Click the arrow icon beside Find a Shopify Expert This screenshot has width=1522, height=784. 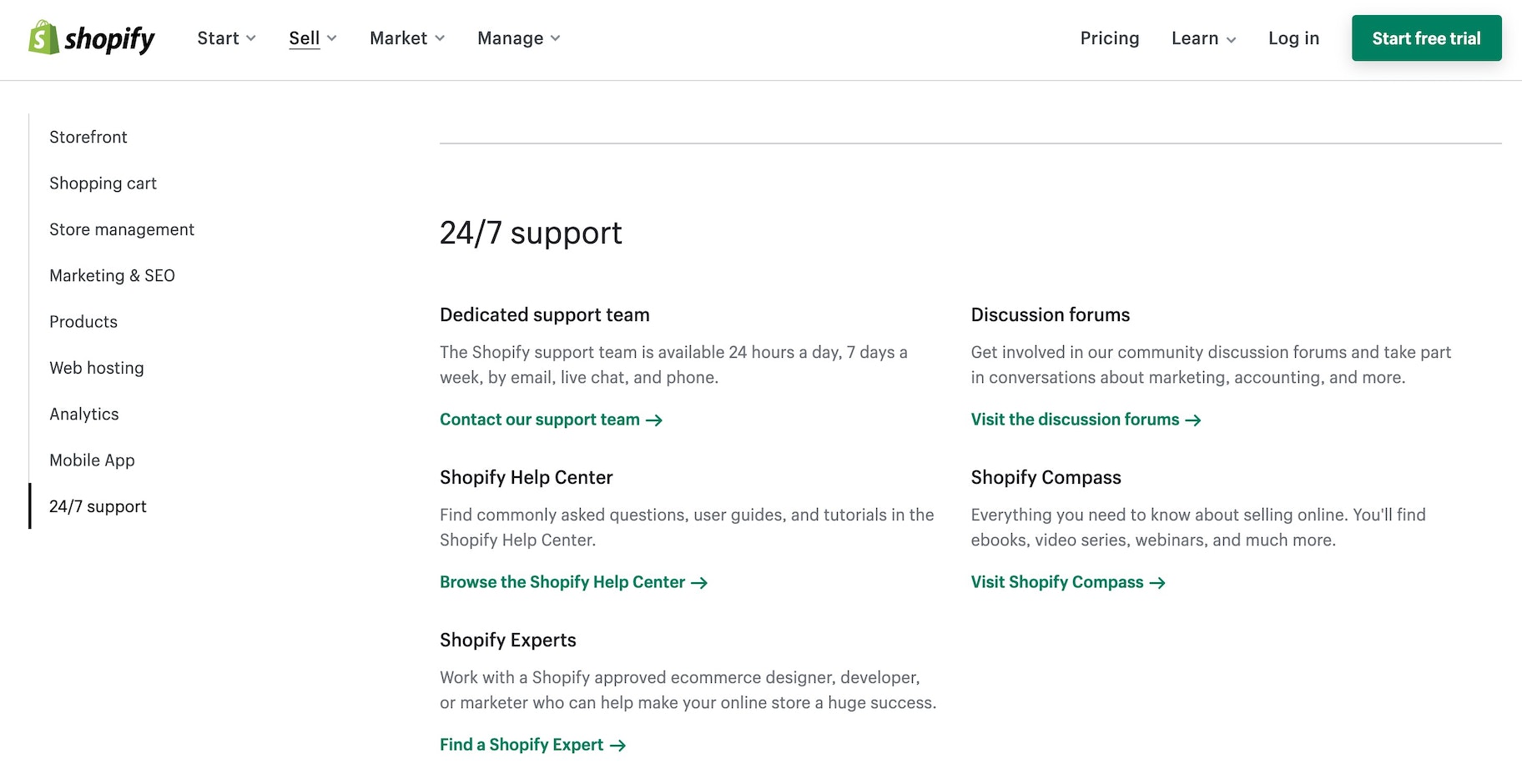tap(617, 745)
